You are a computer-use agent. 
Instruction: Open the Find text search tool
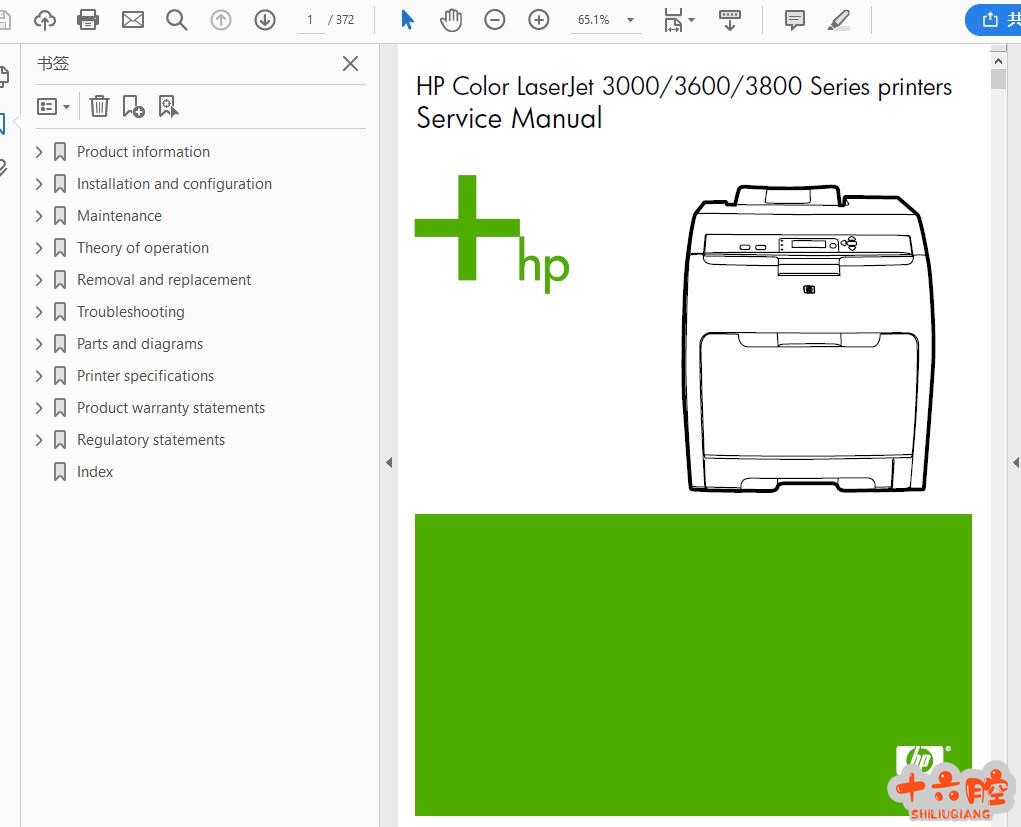(x=177, y=20)
